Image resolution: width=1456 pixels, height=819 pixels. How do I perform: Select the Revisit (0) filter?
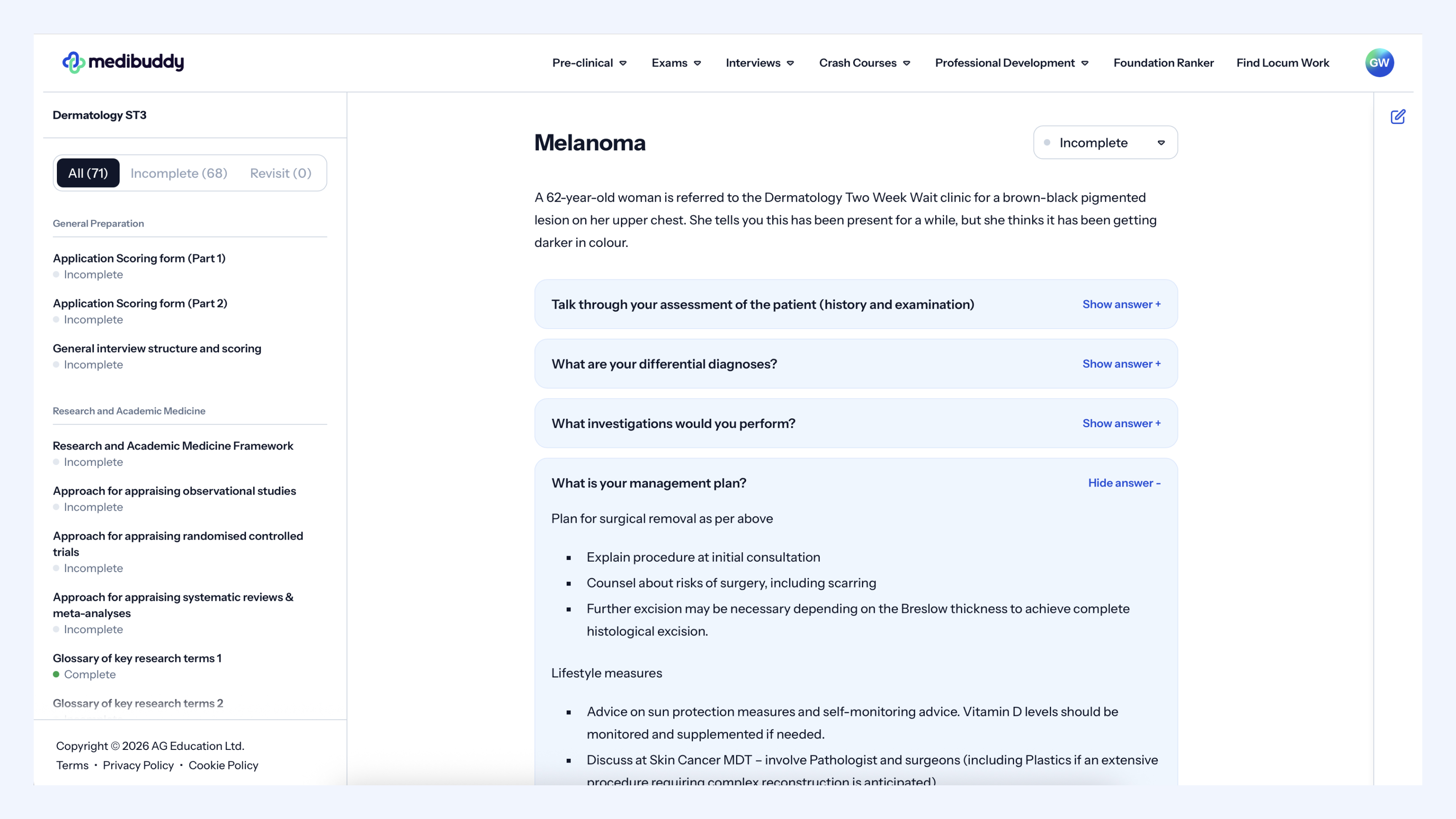[x=280, y=174]
